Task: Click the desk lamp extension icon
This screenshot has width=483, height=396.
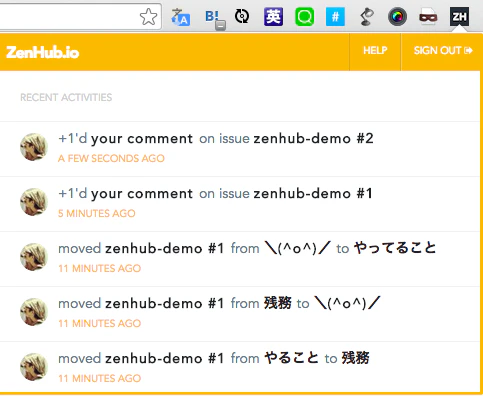Action: (x=366, y=17)
